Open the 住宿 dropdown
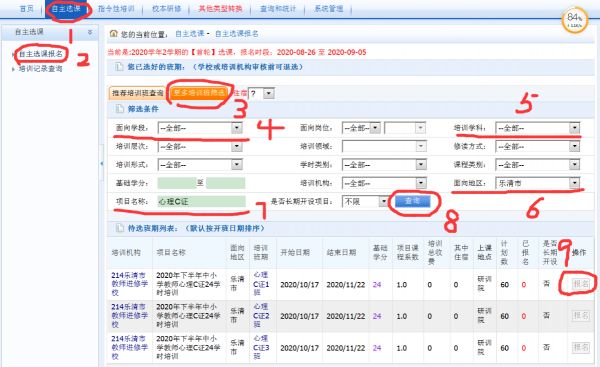 pos(261,93)
